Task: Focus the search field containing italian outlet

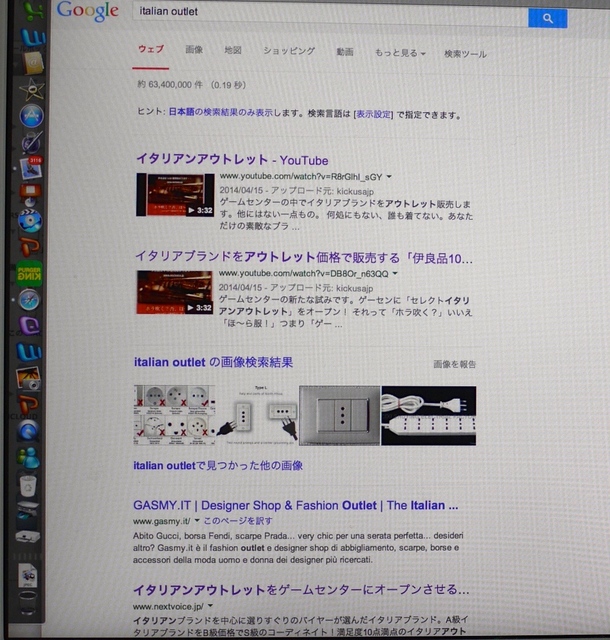Action: pos(330,13)
